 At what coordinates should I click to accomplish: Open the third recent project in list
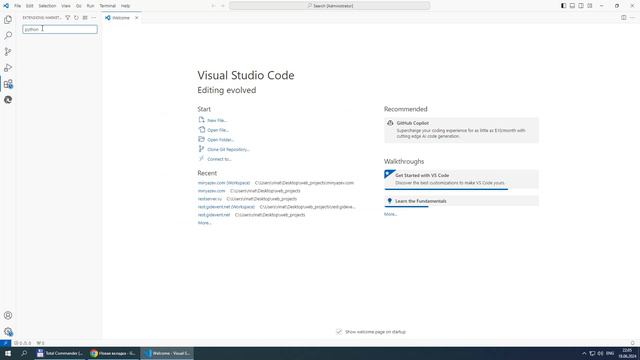[210, 199]
